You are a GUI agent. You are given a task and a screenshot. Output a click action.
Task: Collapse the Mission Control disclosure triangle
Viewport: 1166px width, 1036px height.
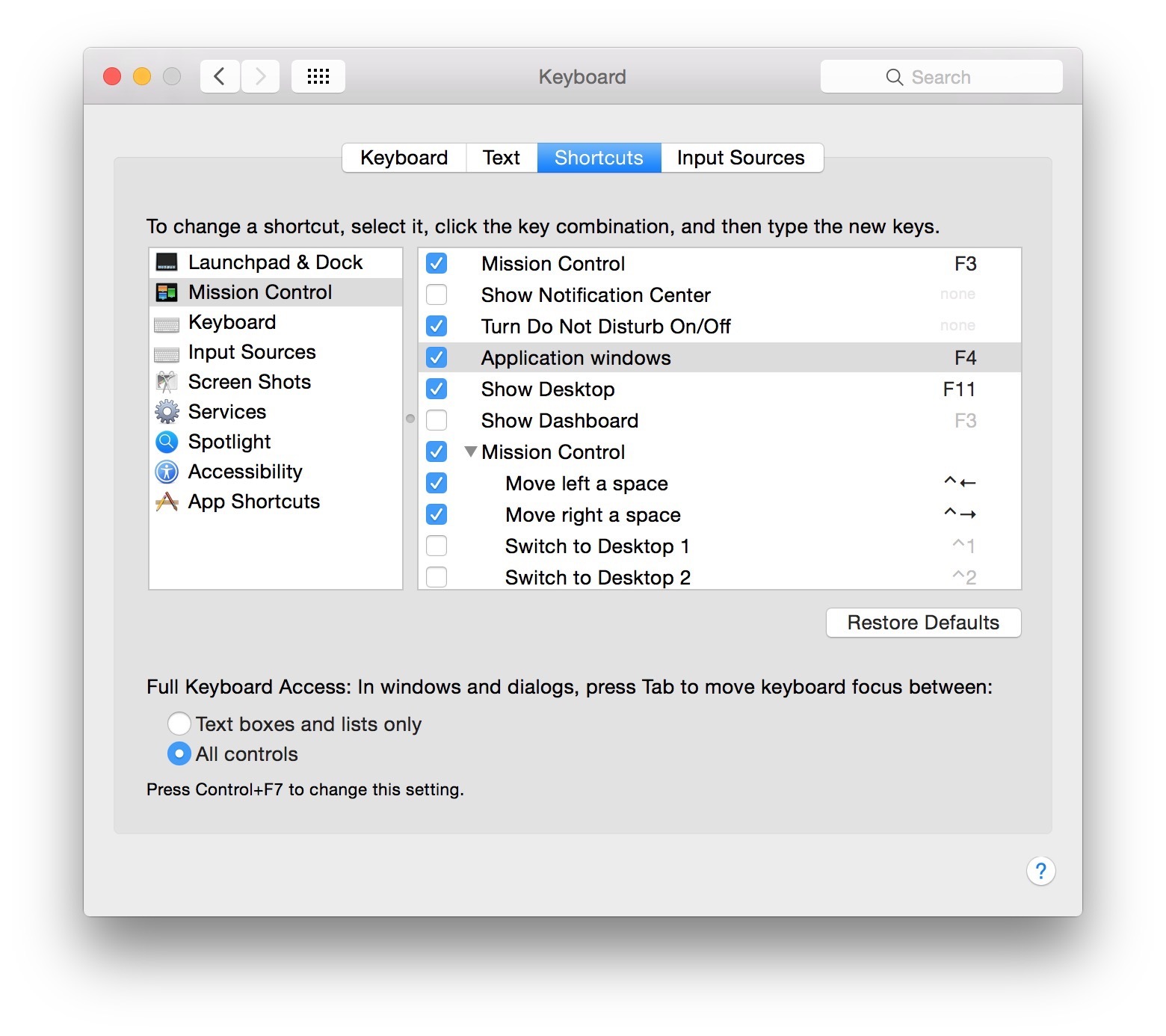(x=470, y=451)
